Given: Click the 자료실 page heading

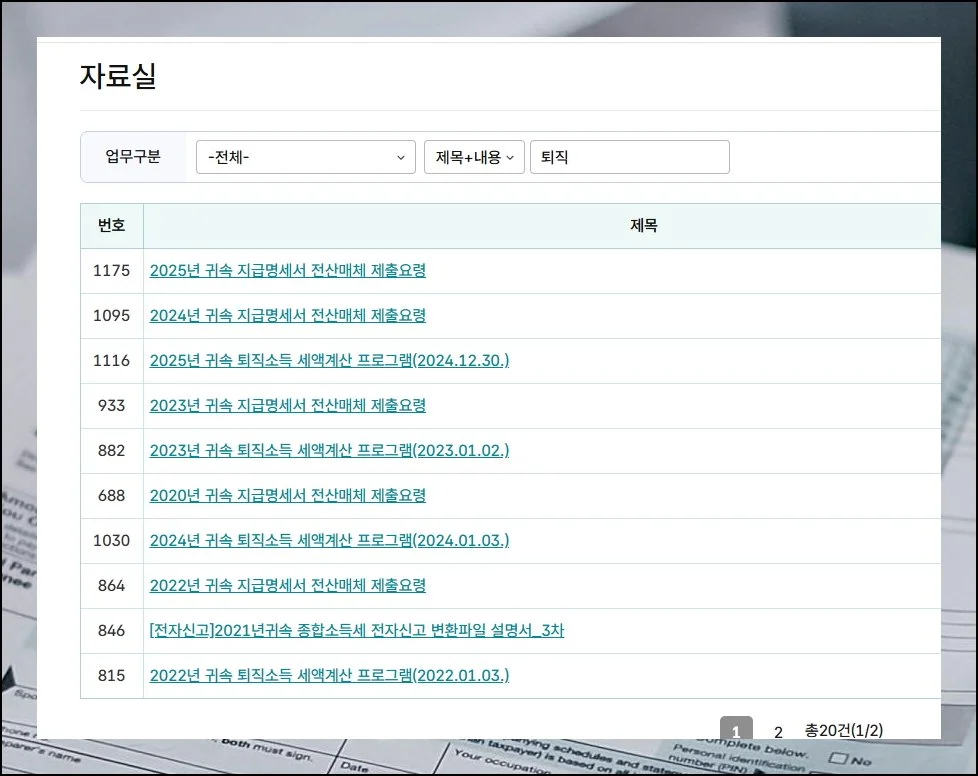Looking at the screenshot, I should click(118, 76).
